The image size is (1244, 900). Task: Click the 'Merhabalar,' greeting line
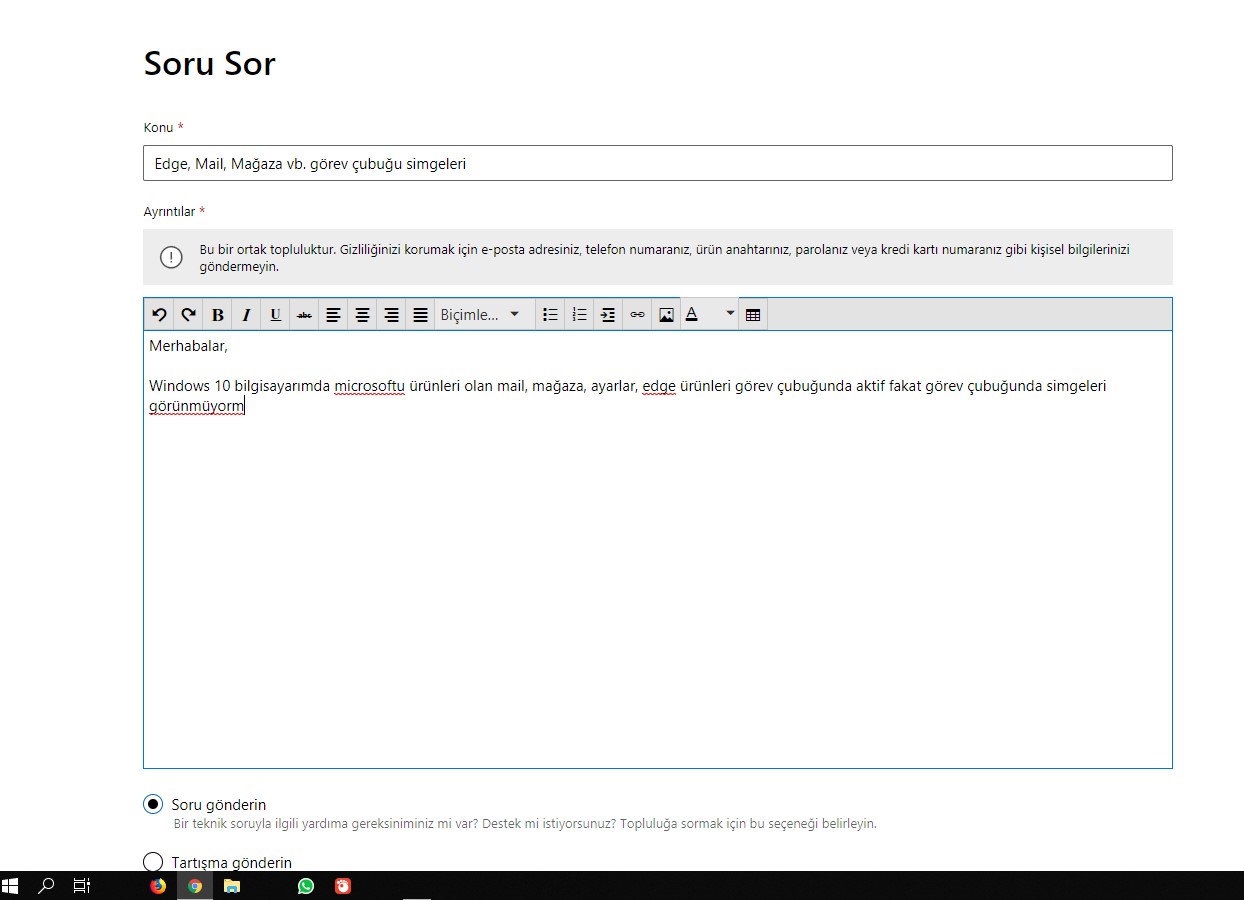[x=189, y=346]
